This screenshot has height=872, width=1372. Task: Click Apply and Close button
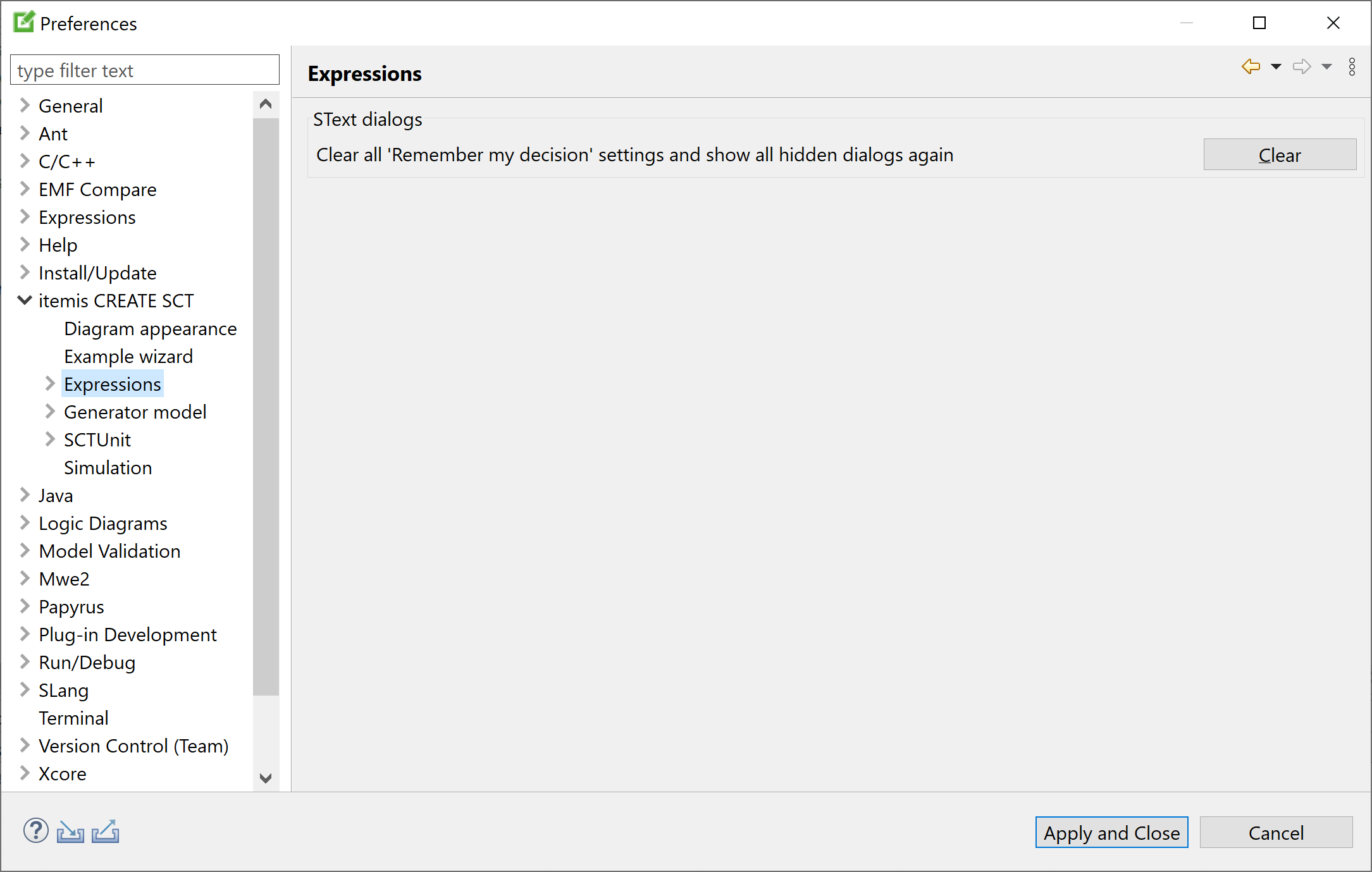click(x=1111, y=833)
